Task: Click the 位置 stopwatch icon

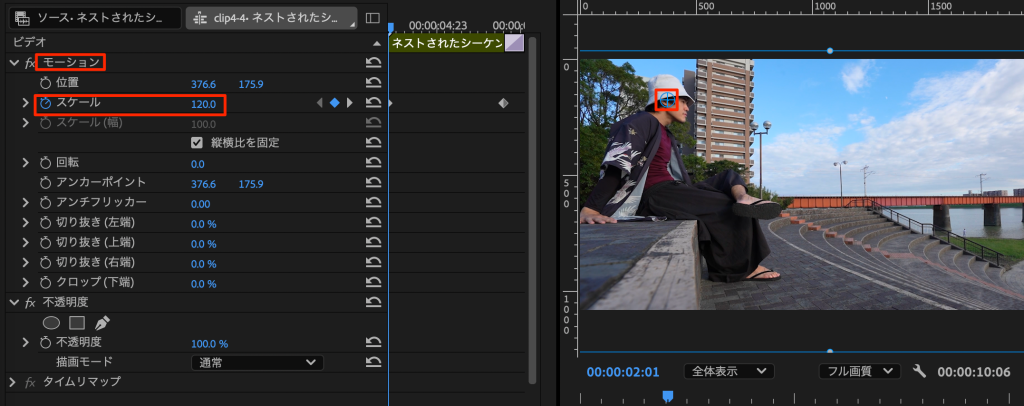Action: tap(45, 83)
